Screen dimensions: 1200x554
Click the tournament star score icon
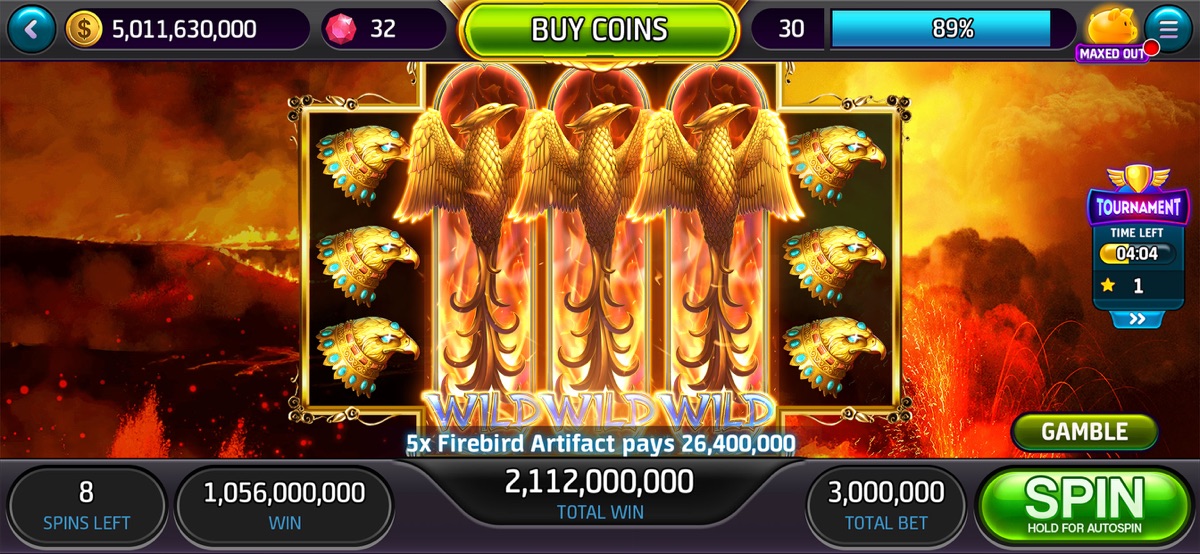coord(1108,286)
